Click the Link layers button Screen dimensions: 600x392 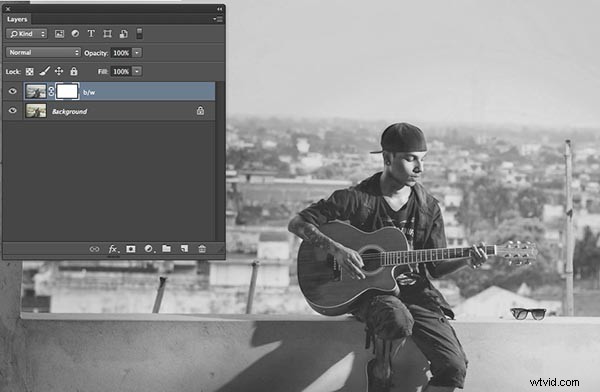(94, 249)
